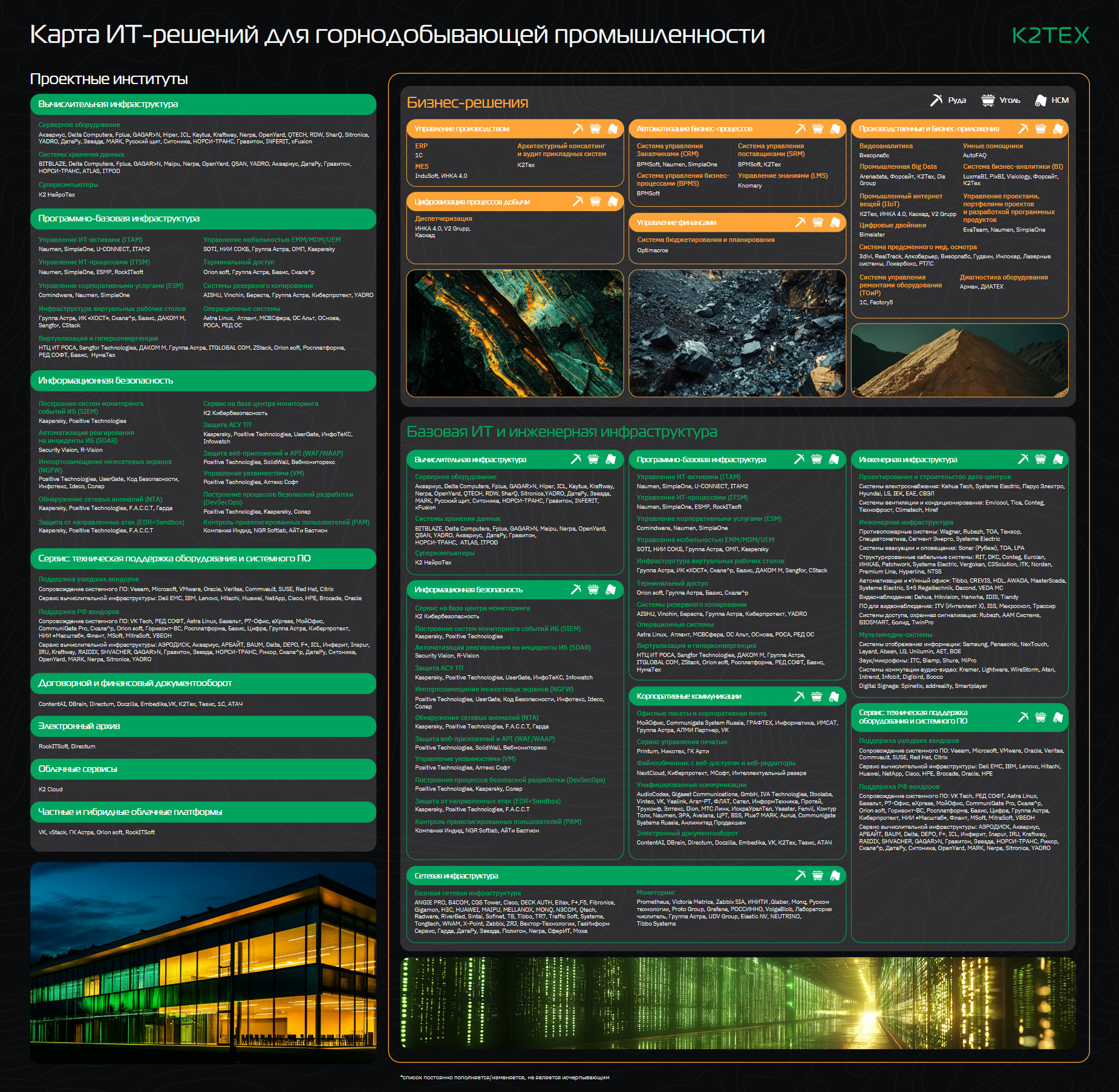Click the pickaxe icon in Сетевая инфраструктура header

pos(800,875)
